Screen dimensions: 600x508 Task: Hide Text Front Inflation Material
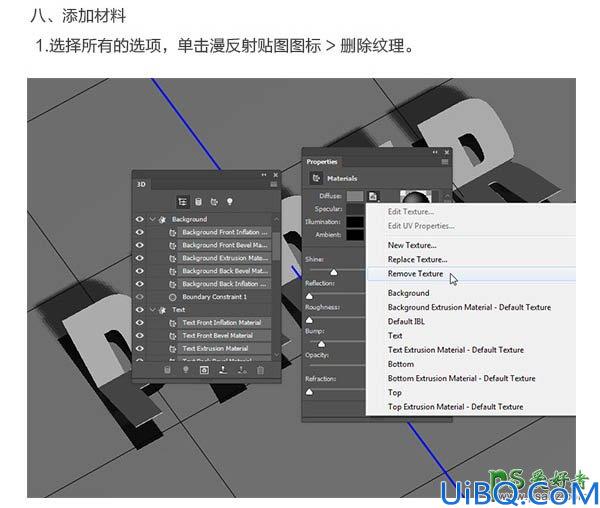coord(140,322)
